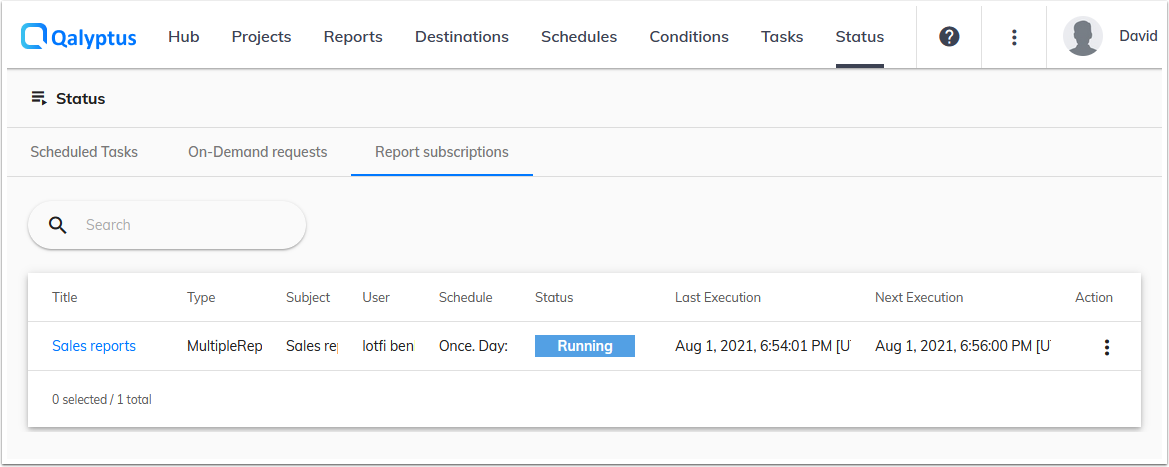Go to the Hub menu

(184, 37)
